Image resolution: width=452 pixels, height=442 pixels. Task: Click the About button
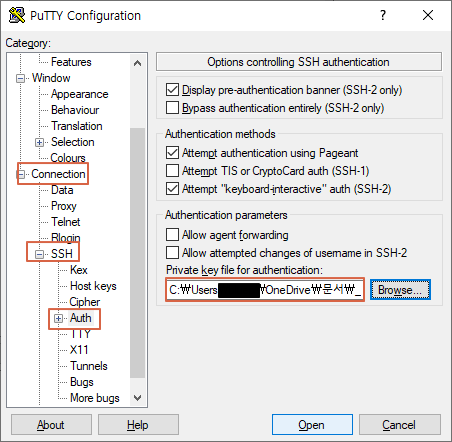tap(51, 425)
